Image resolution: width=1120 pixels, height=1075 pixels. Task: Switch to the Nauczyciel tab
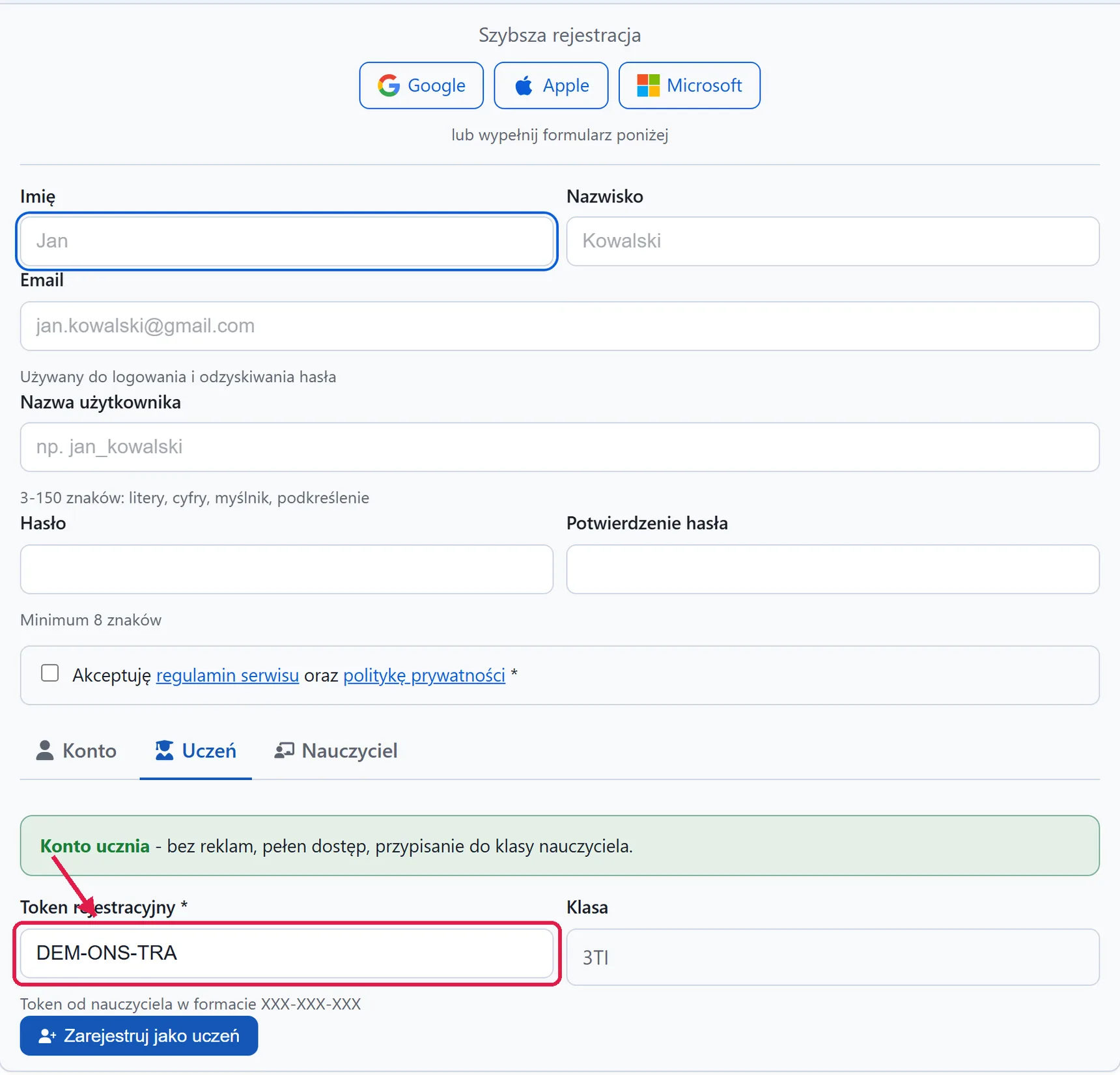[336, 751]
